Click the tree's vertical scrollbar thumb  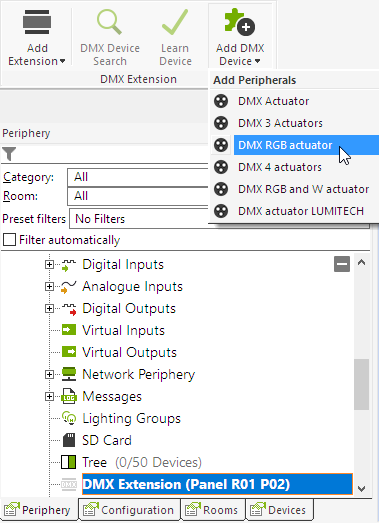361,384
